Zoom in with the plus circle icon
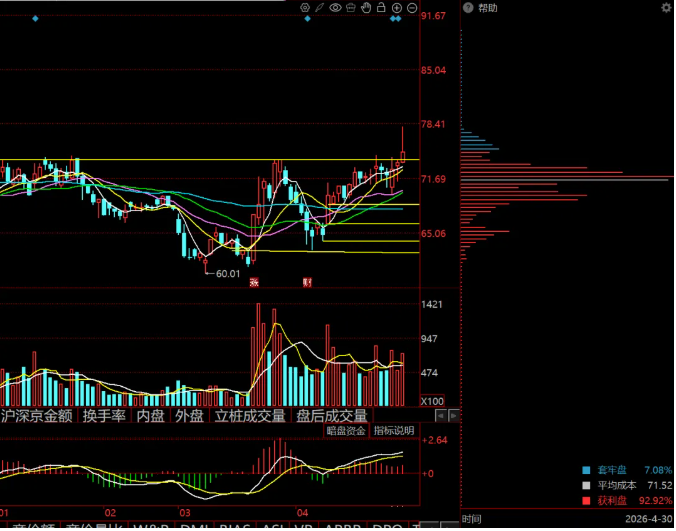 [397, 8]
